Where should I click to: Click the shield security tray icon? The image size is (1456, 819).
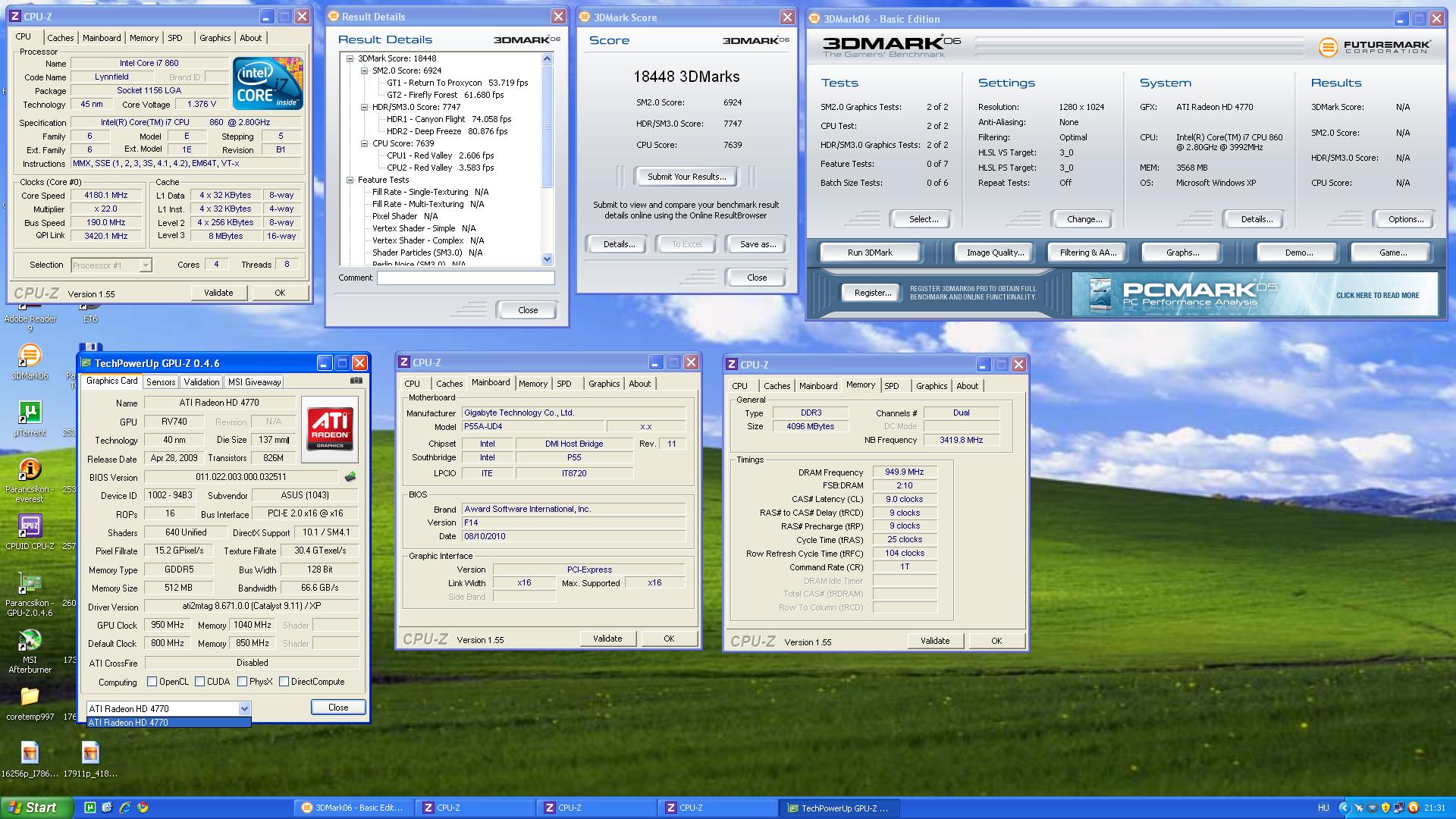point(1385,808)
